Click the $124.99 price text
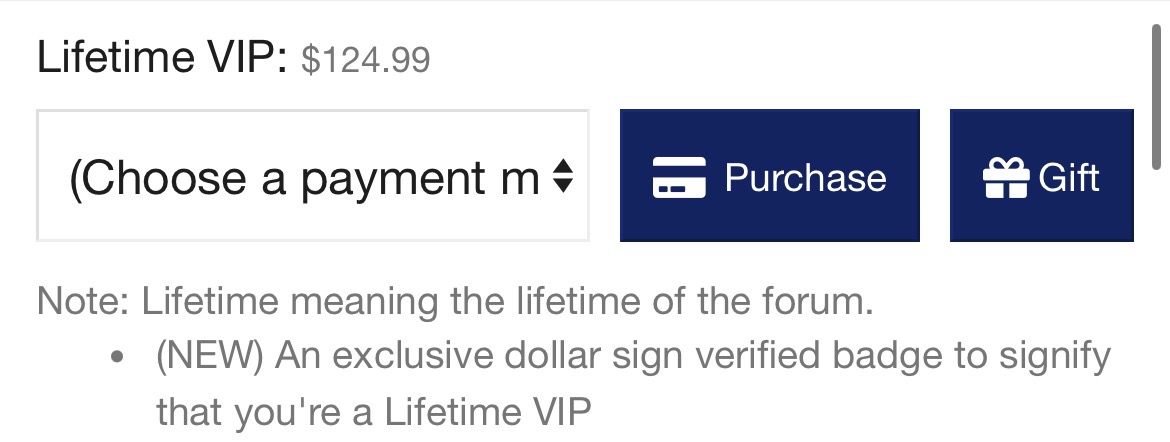The height and width of the screenshot is (442, 1170). (x=365, y=60)
